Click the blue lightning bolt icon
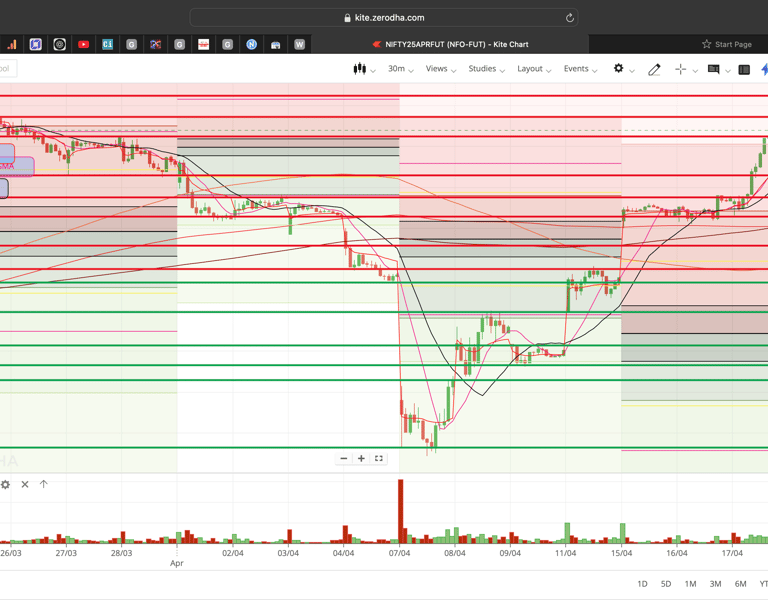 coord(765,70)
